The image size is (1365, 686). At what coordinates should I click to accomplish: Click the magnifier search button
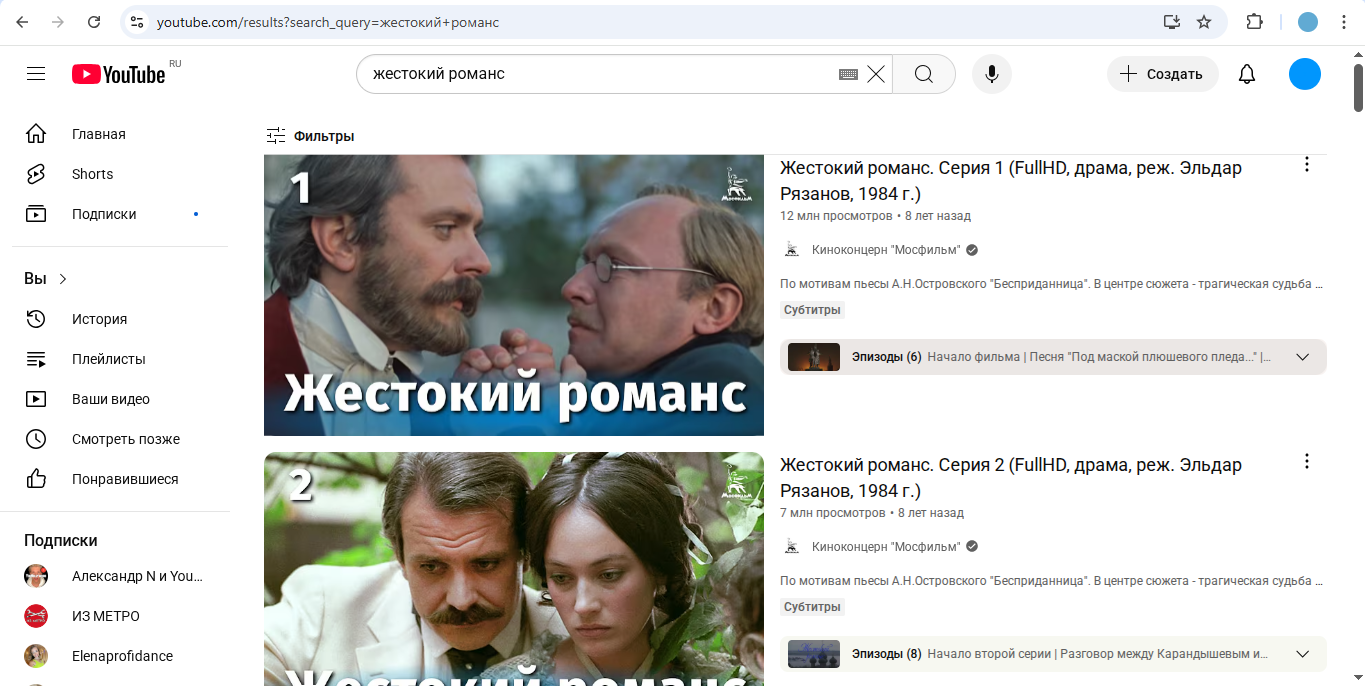tap(923, 74)
